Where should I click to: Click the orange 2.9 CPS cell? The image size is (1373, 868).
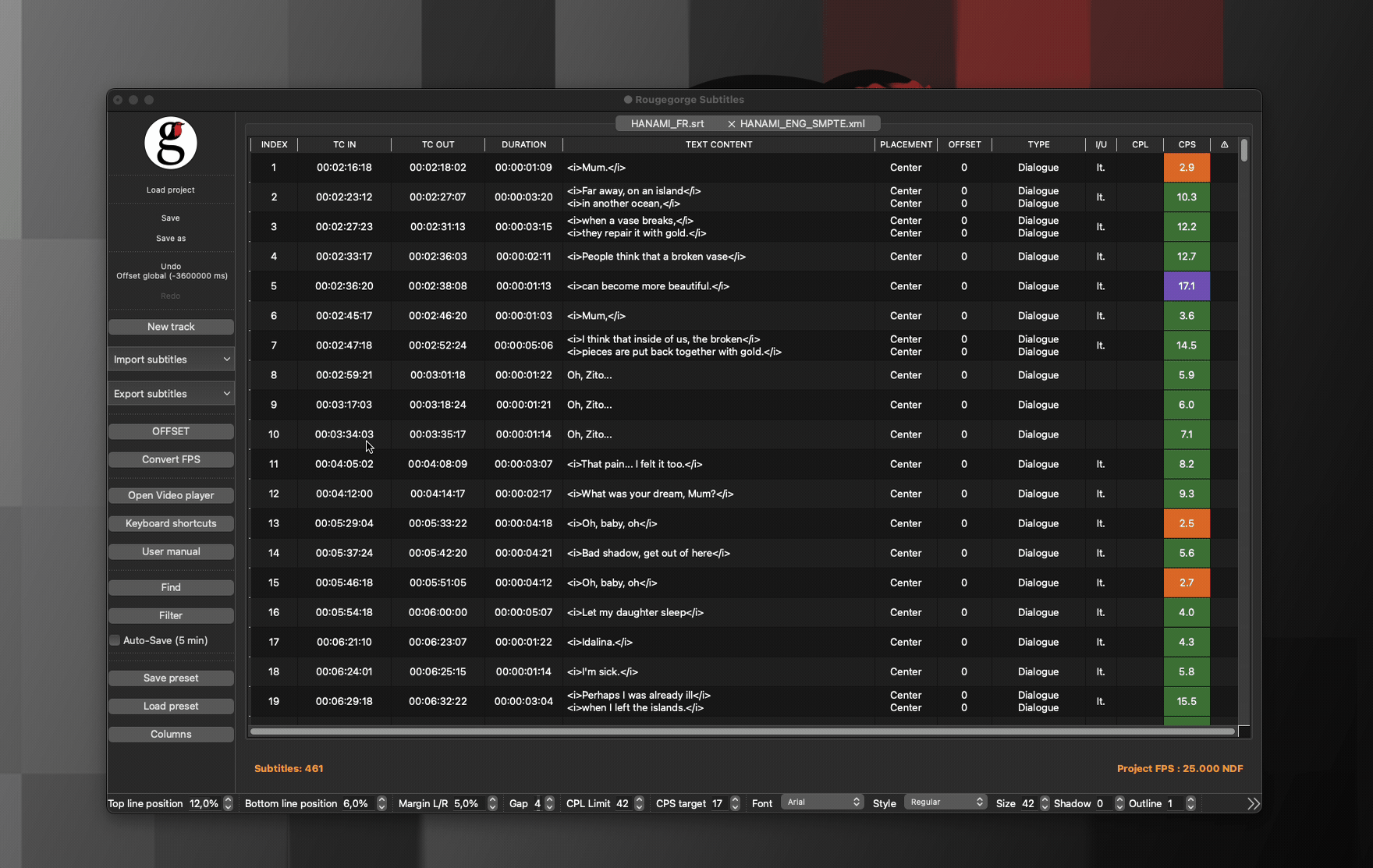pyautogui.click(x=1187, y=168)
